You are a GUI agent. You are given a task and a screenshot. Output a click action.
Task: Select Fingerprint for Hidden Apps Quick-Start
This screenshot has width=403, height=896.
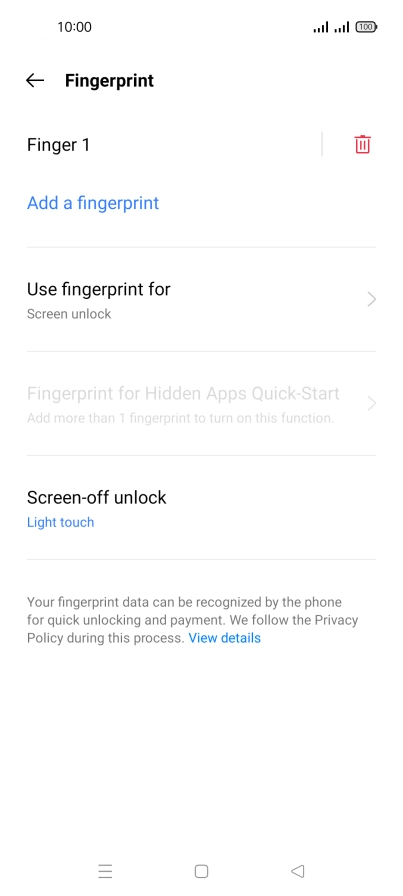(201, 403)
